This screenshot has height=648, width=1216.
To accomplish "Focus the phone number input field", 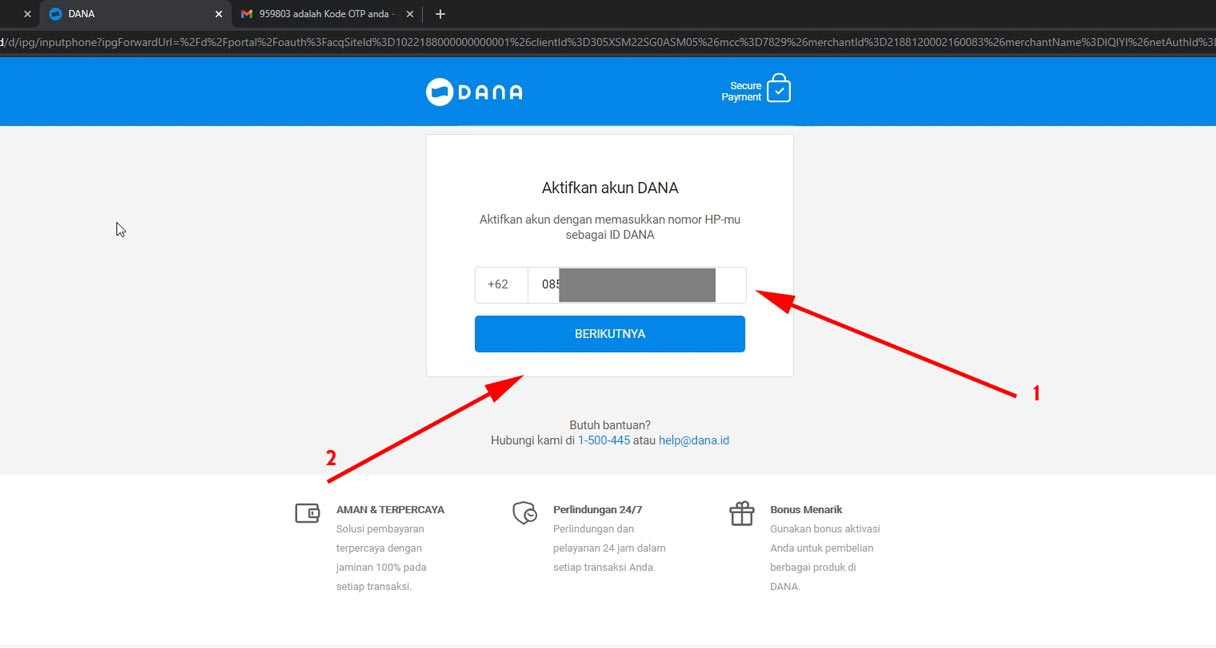I will pyautogui.click(x=637, y=285).
